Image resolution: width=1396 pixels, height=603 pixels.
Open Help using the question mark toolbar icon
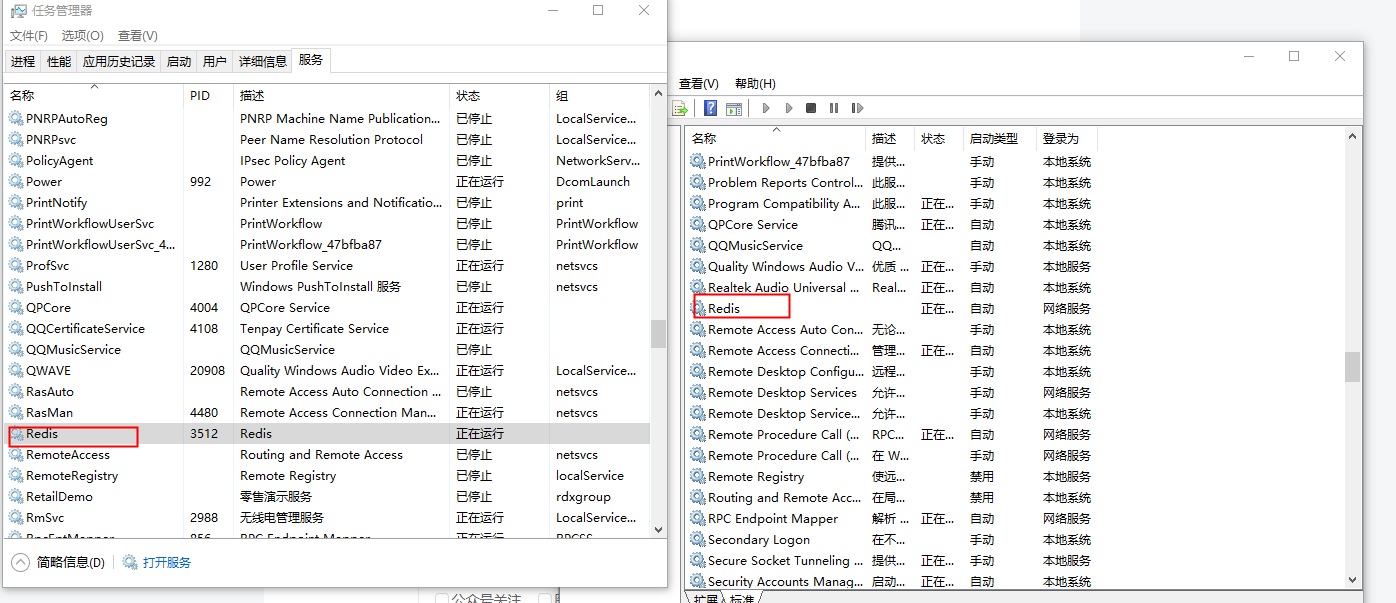[710, 108]
